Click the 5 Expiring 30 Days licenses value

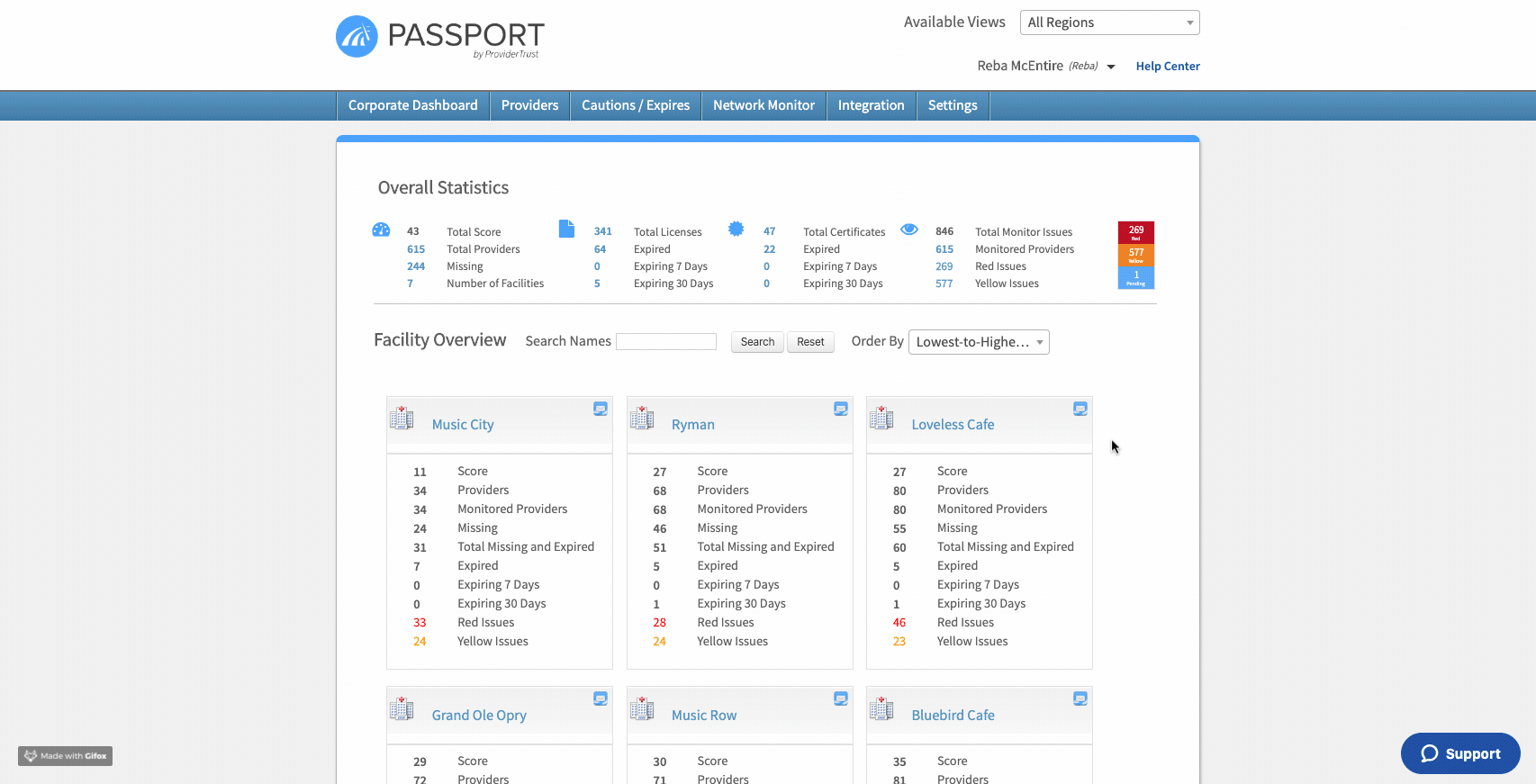(597, 284)
